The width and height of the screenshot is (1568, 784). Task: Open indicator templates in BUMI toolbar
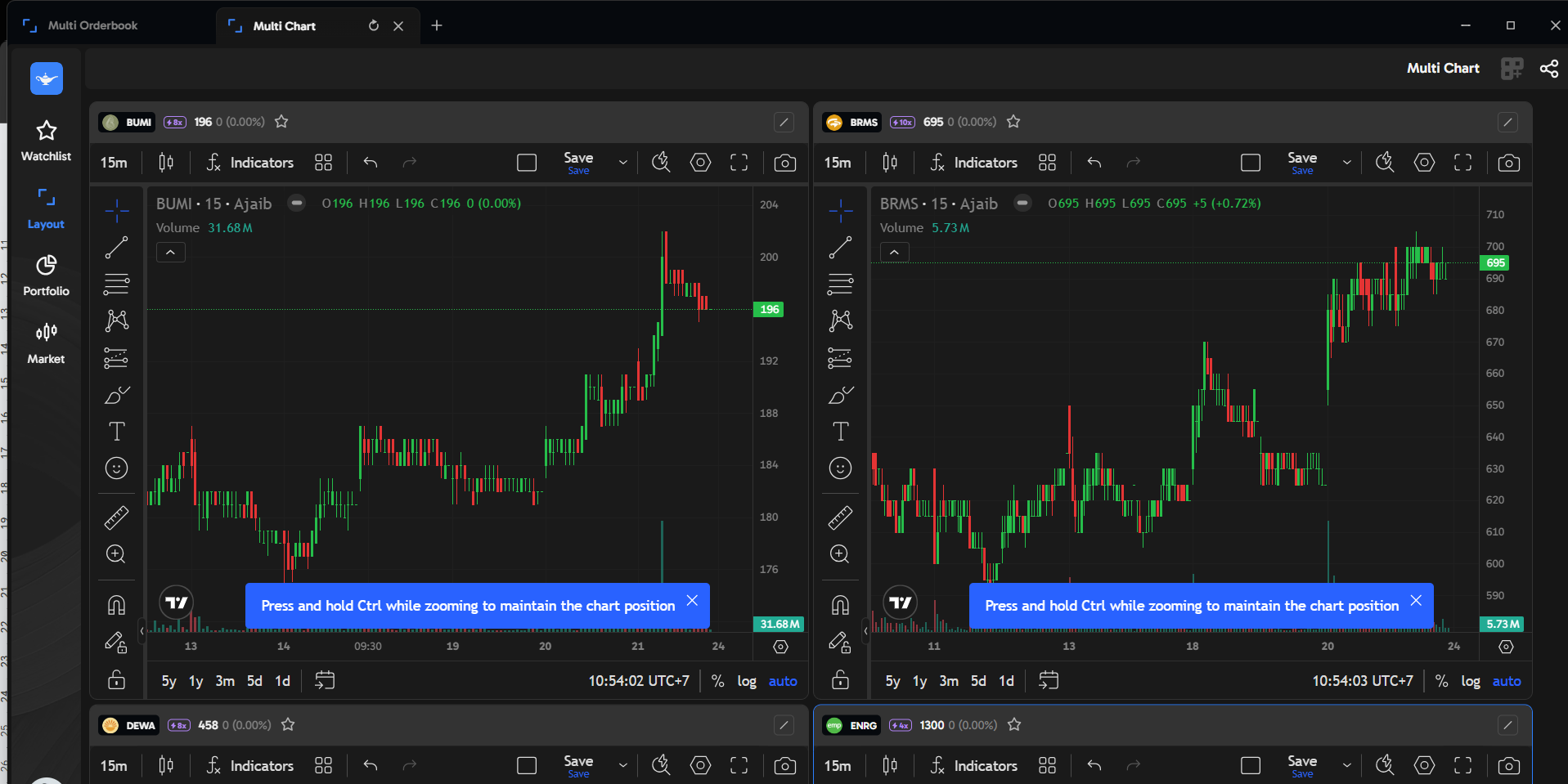(x=323, y=163)
